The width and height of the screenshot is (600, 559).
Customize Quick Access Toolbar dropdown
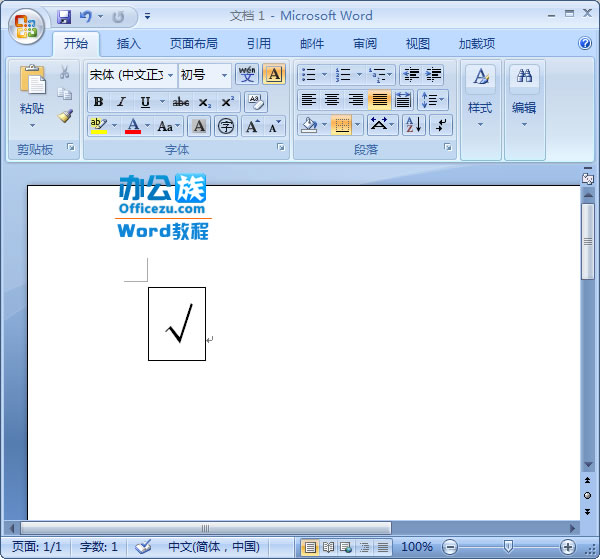(147, 16)
